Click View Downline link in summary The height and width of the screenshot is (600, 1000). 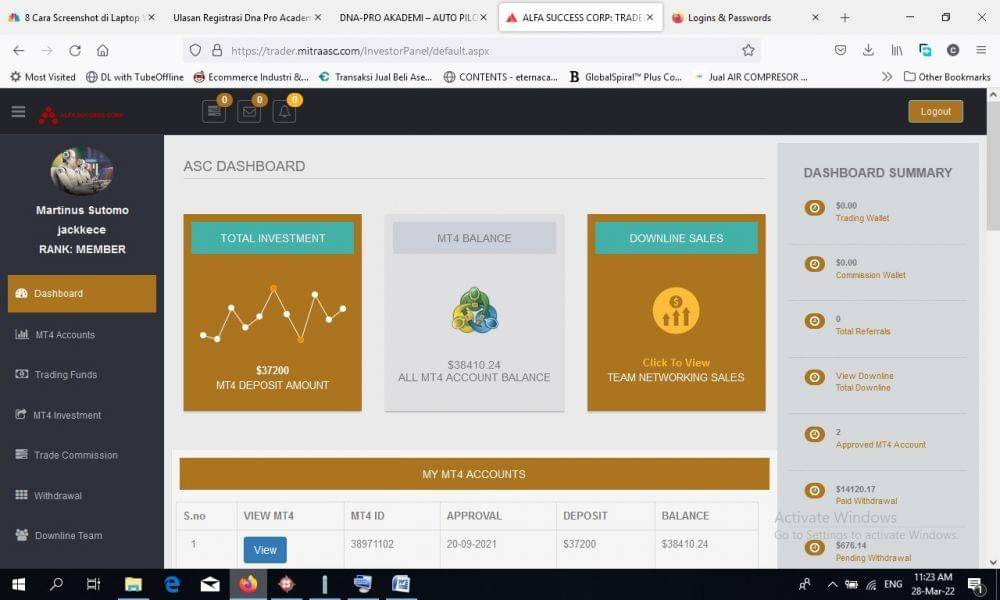coord(864,376)
